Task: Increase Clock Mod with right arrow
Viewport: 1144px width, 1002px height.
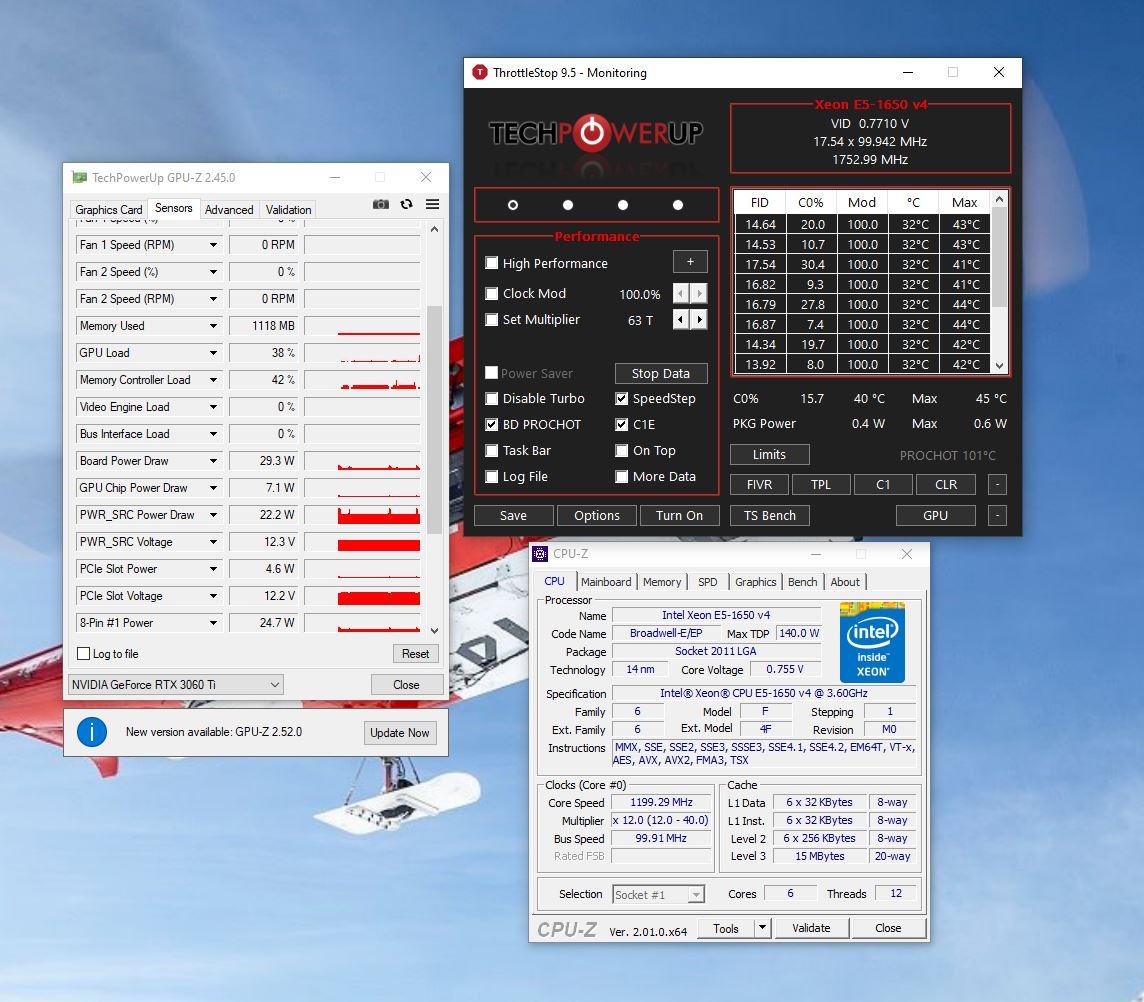Action: tap(699, 293)
